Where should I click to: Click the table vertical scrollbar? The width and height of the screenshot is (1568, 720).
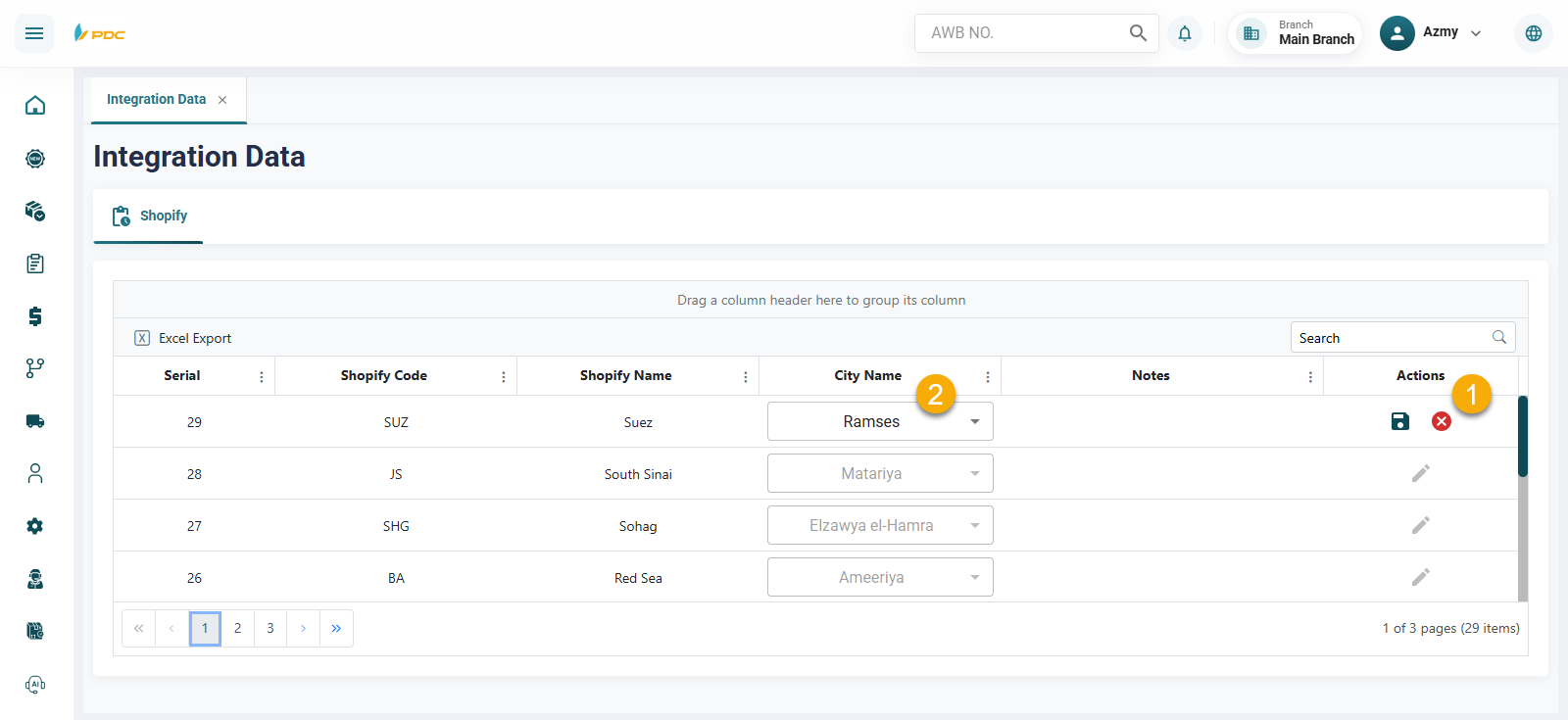1523,499
